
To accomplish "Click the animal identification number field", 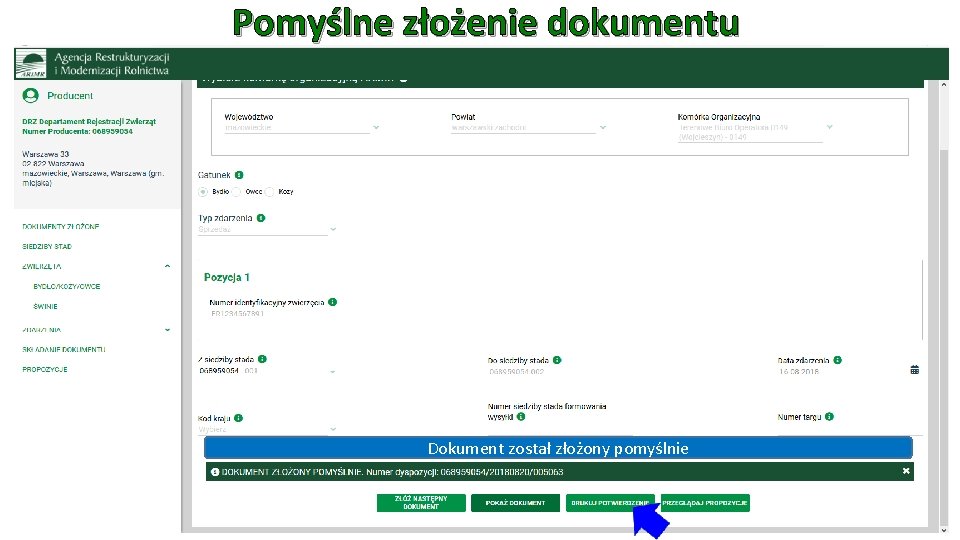I will [237, 313].
